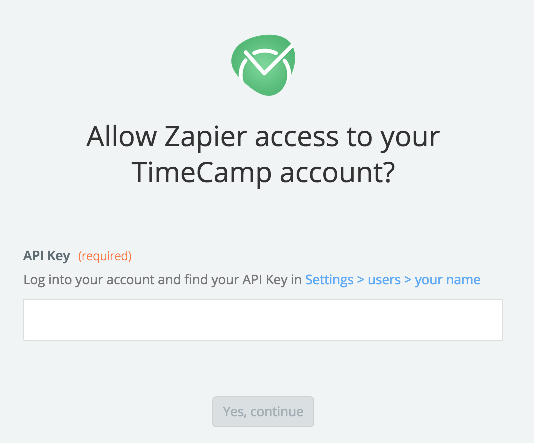The height and width of the screenshot is (443, 534).
Task: Click "your name" at the link's end
Action: (447, 280)
